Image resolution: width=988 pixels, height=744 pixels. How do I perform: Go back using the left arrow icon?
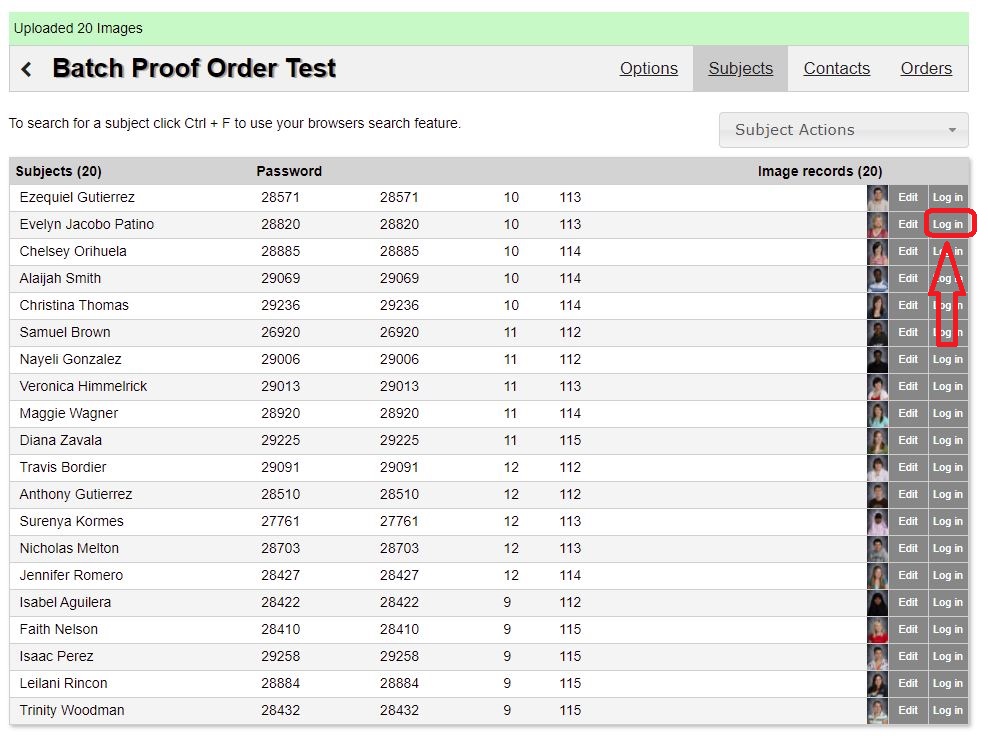tap(26, 69)
